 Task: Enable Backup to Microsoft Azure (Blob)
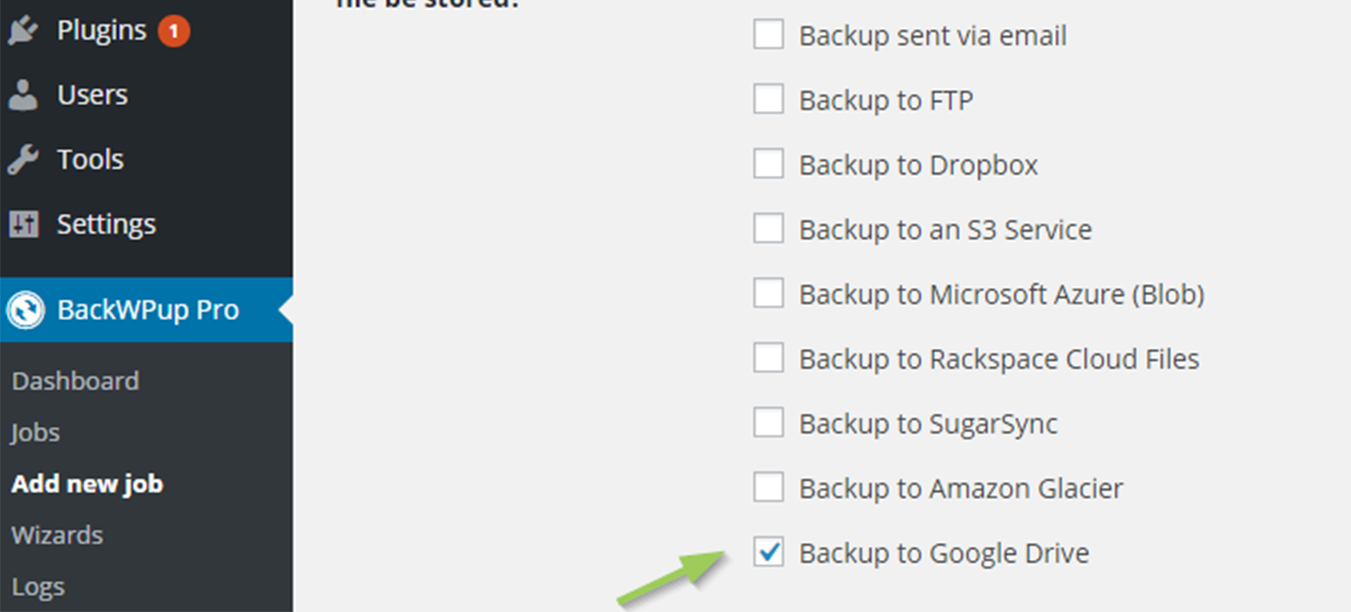point(769,292)
